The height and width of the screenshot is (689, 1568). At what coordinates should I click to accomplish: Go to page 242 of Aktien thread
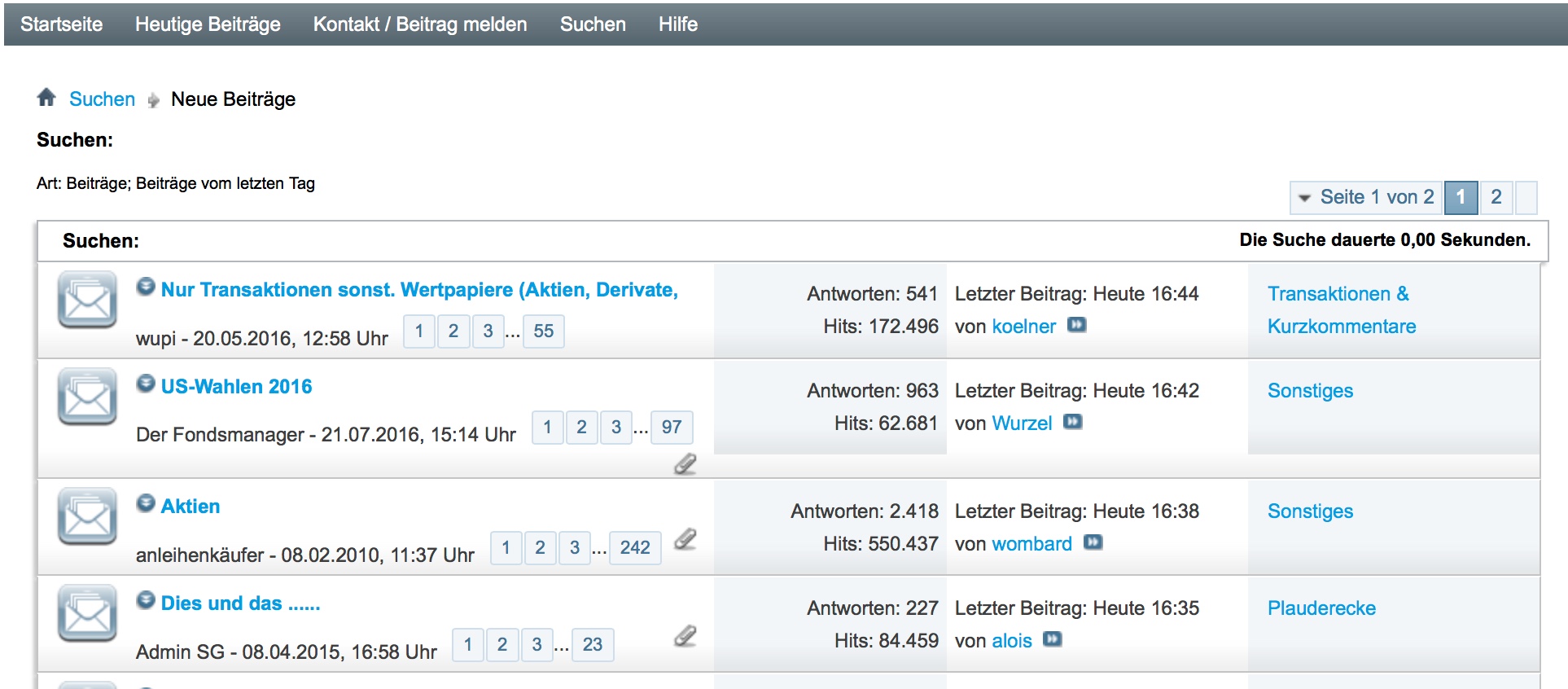(635, 547)
